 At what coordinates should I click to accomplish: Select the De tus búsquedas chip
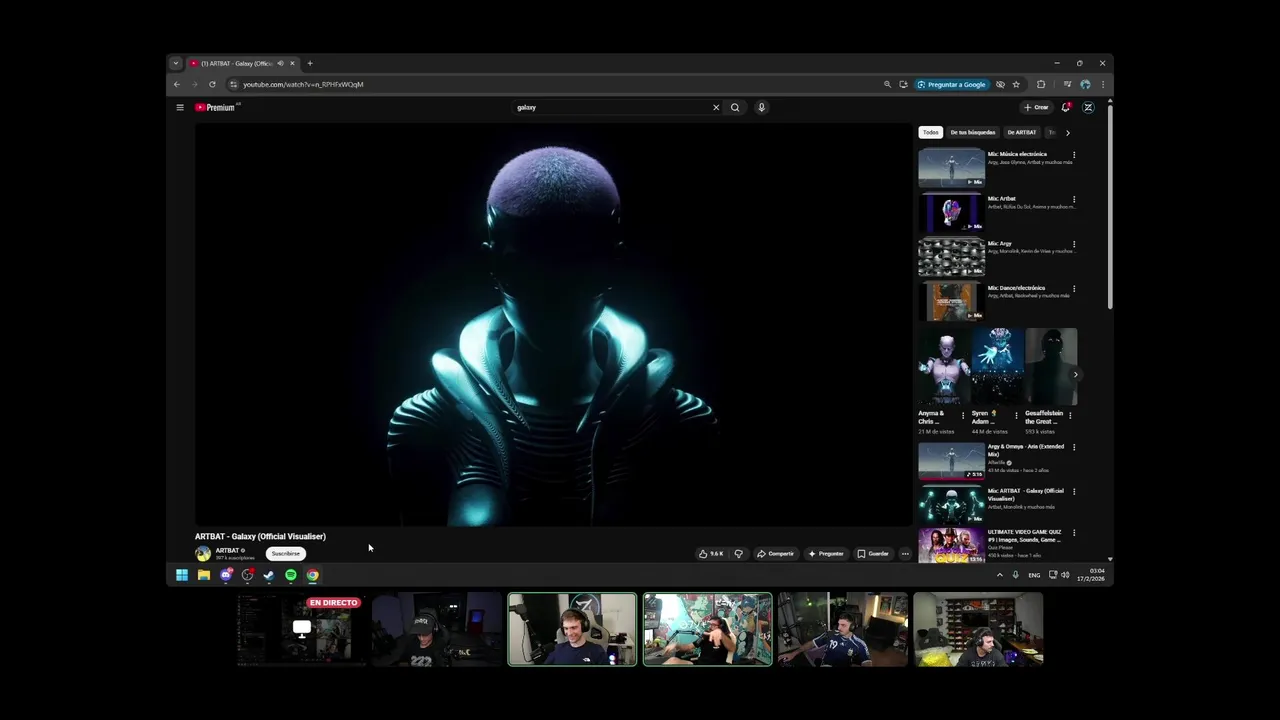coord(973,132)
